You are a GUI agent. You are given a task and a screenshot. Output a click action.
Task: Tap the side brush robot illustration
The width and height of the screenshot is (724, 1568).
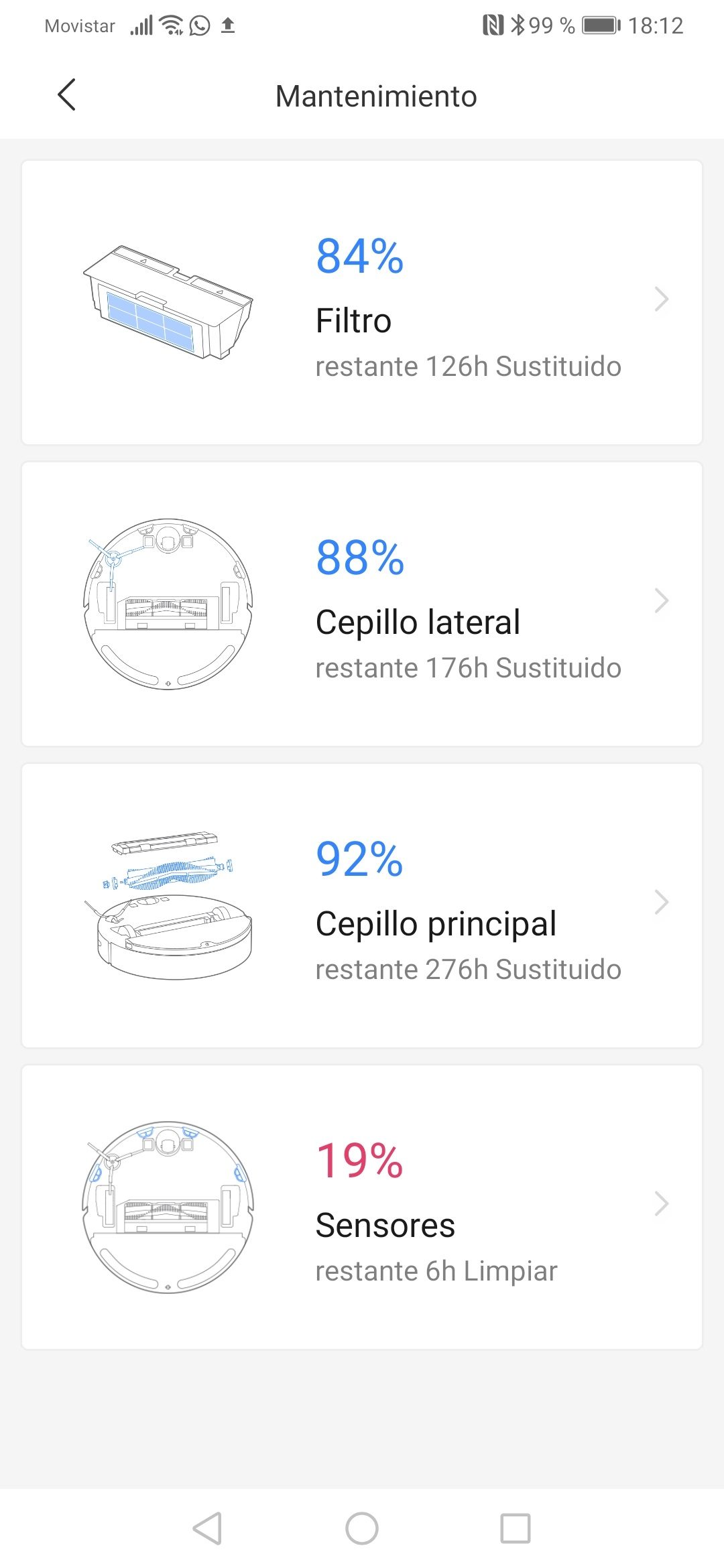pyautogui.click(x=168, y=604)
